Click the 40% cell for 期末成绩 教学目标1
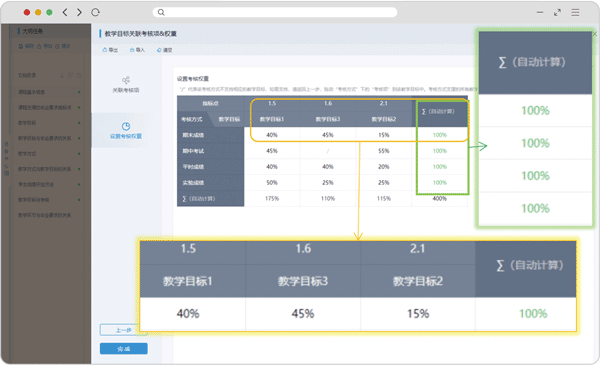The width and height of the screenshot is (600, 366). click(272, 135)
